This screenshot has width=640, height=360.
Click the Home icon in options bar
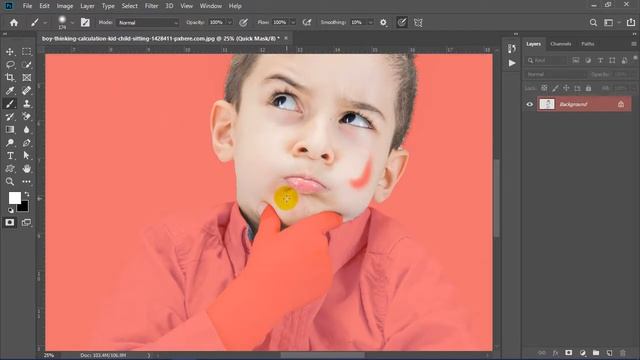point(14,22)
